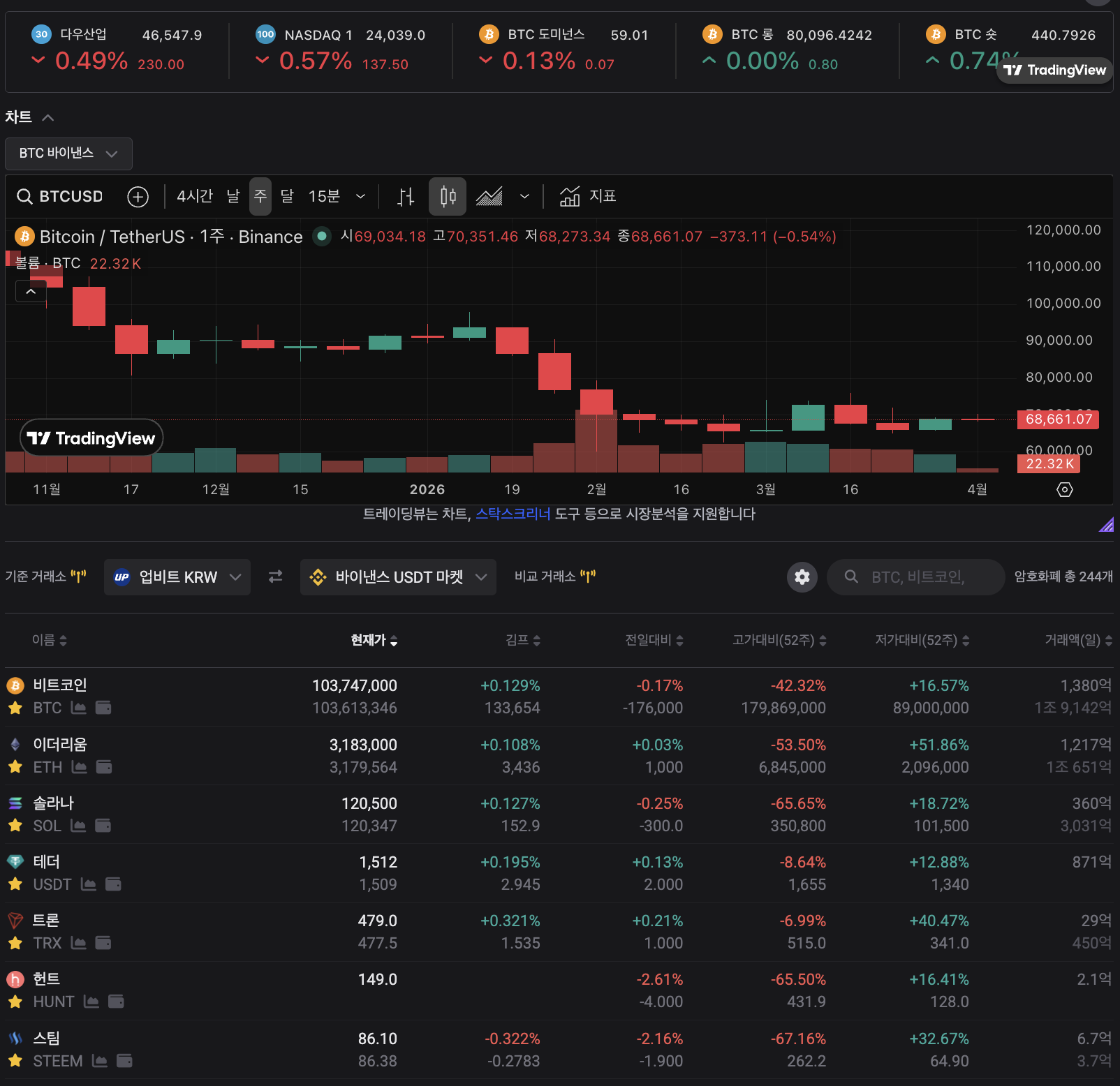Sort the table by 이름

[50, 640]
